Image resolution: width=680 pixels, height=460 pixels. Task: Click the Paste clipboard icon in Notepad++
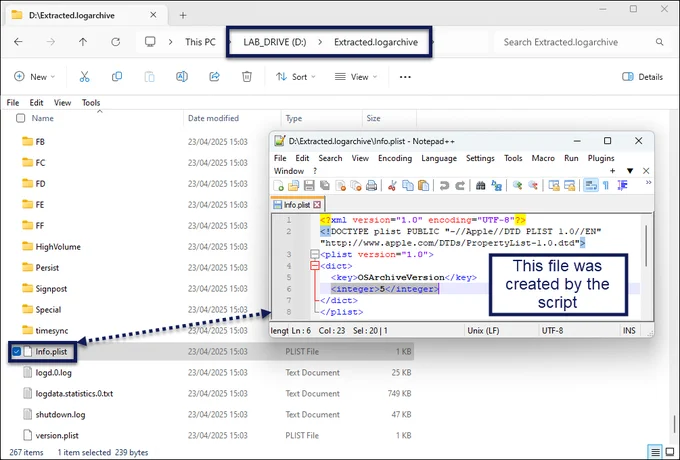423,186
